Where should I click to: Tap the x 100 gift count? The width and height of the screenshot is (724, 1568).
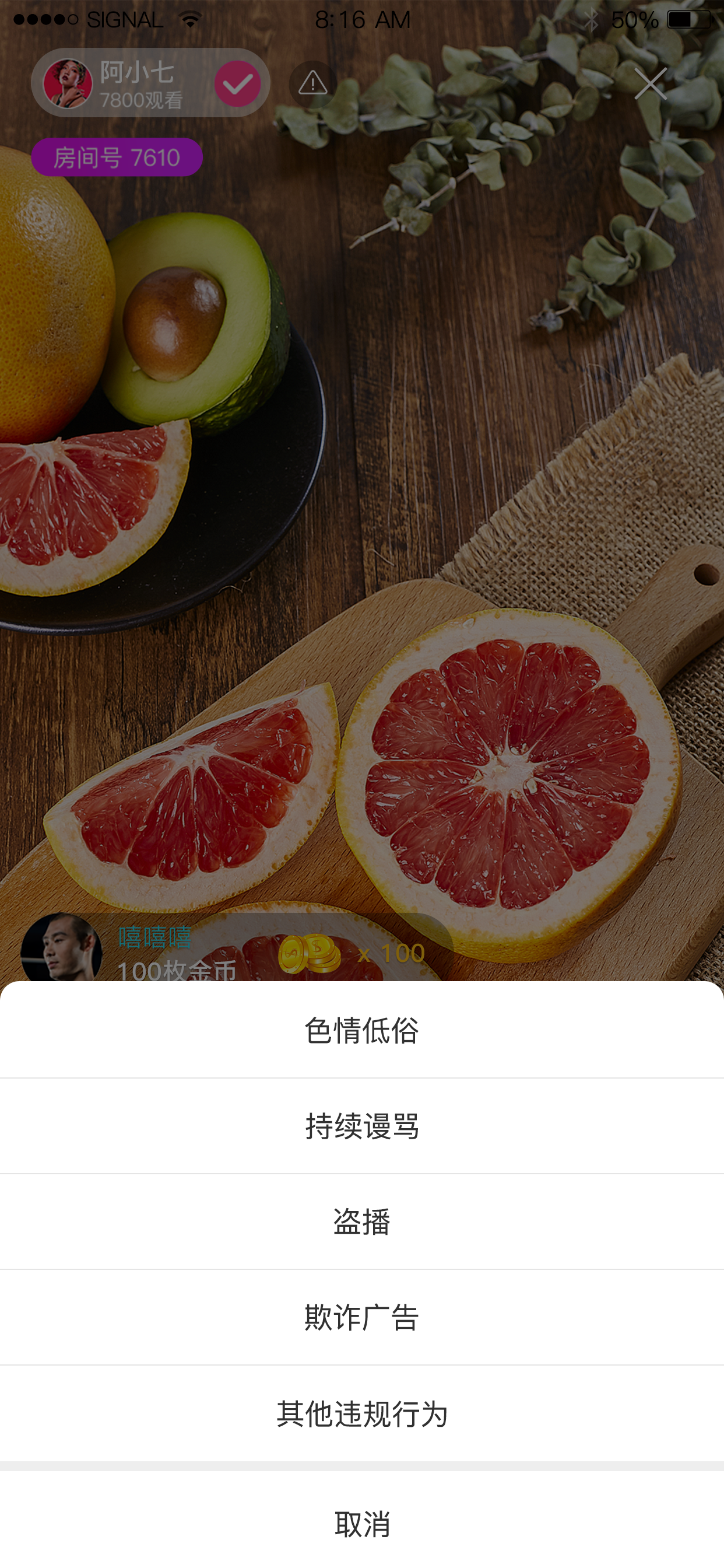(x=391, y=953)
